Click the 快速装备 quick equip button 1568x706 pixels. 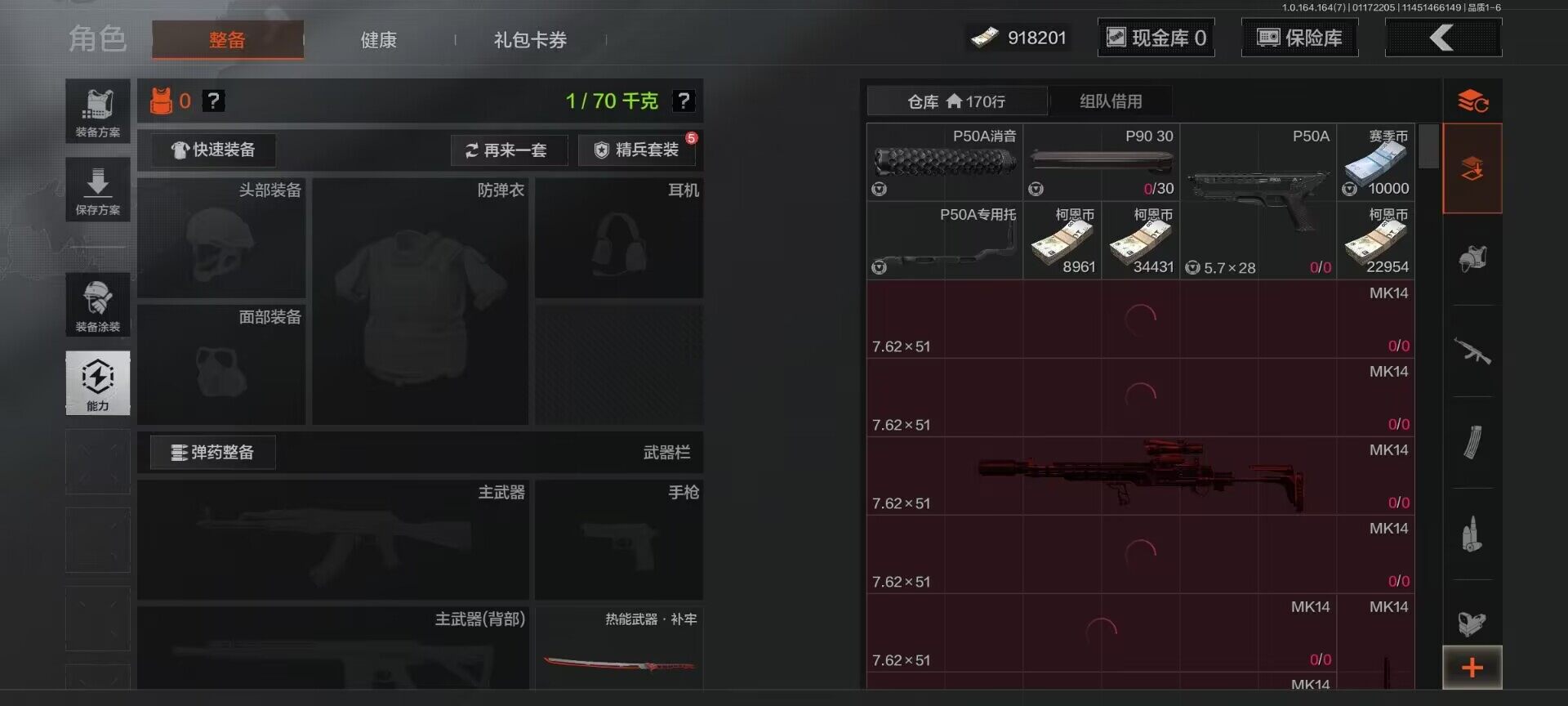coord(213,150)
